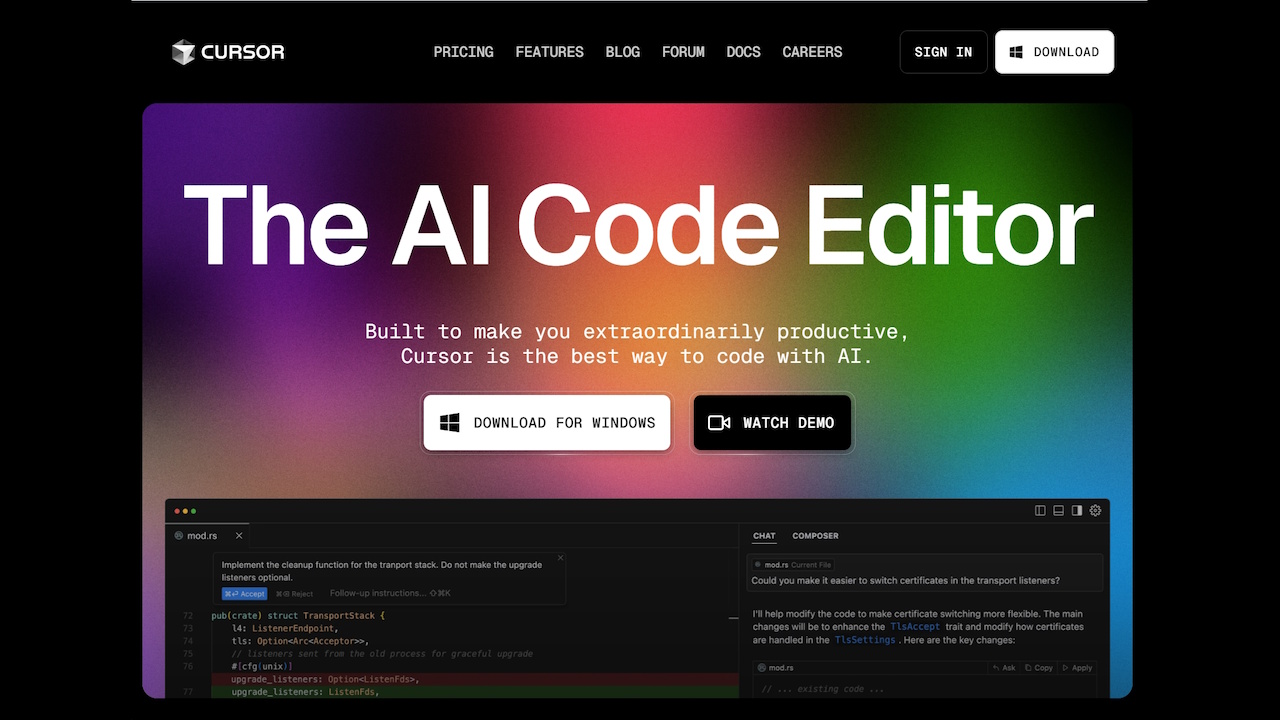Toggle the bottom panel visibility icon
This screenshot has width=1280, height=720.
tap(1058, 510)
